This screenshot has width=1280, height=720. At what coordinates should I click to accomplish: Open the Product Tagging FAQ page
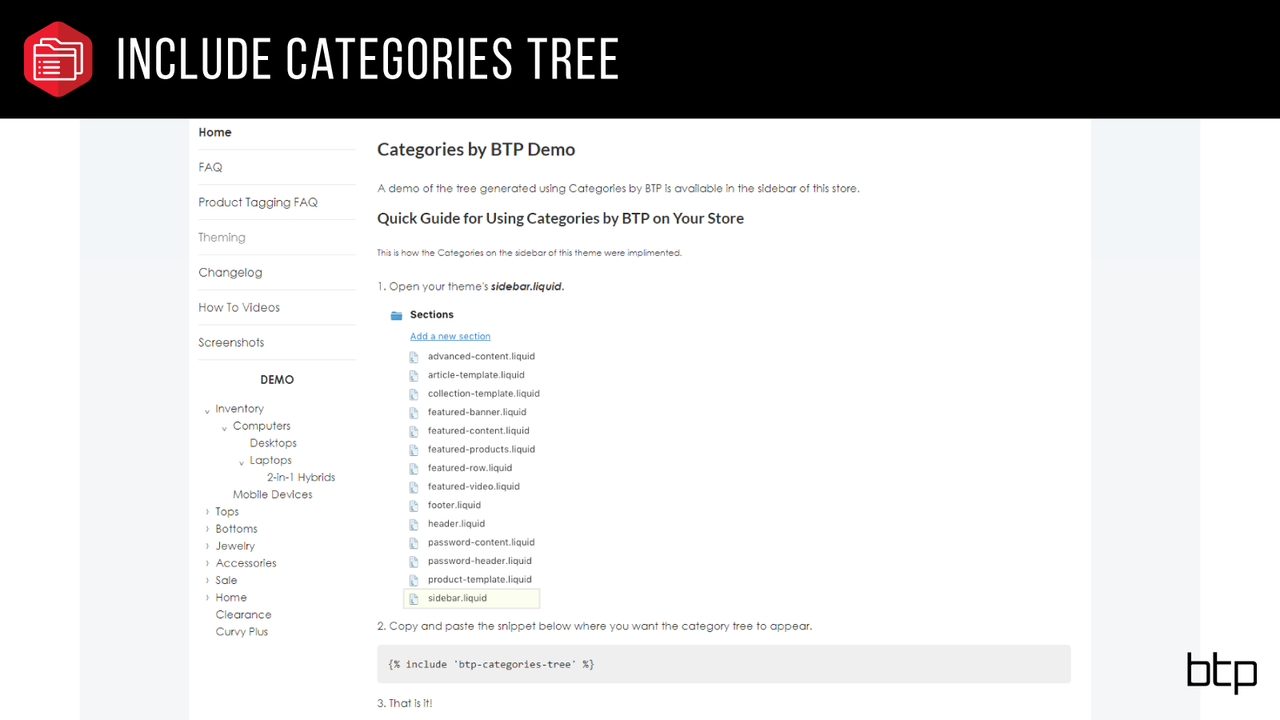(x=258, y=202)
